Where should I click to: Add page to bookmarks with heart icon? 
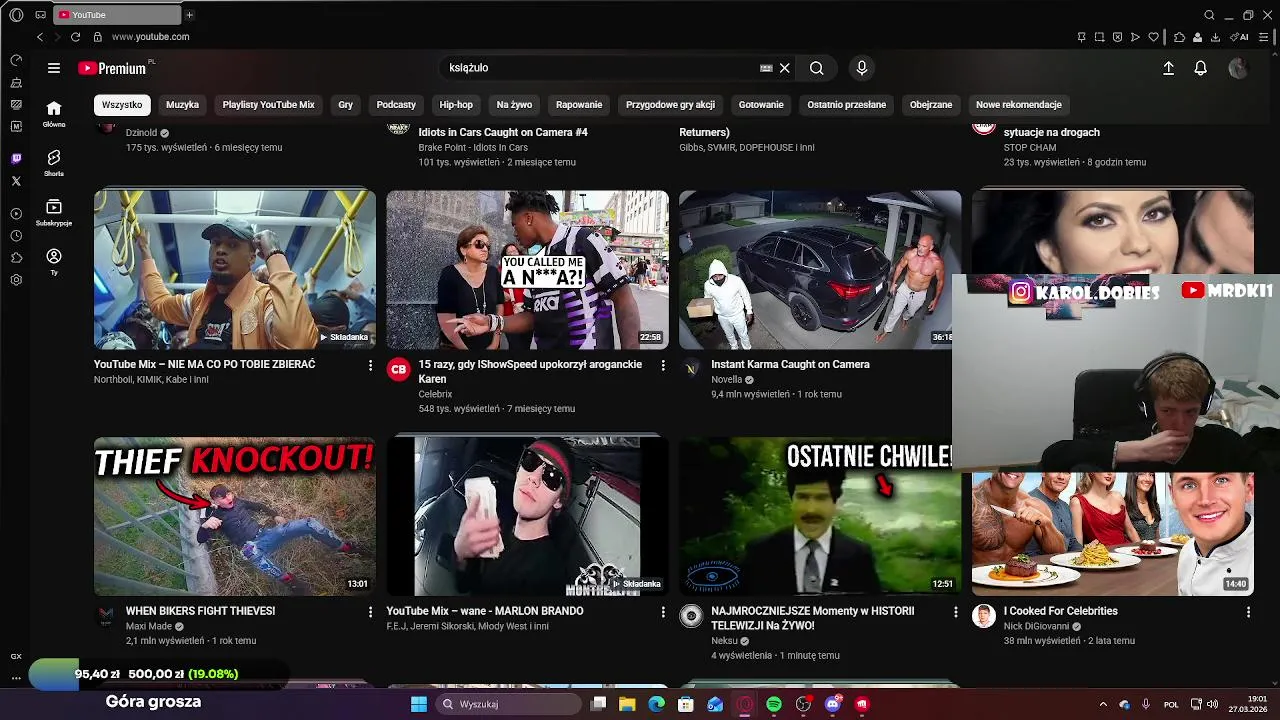pos(1153,37)
